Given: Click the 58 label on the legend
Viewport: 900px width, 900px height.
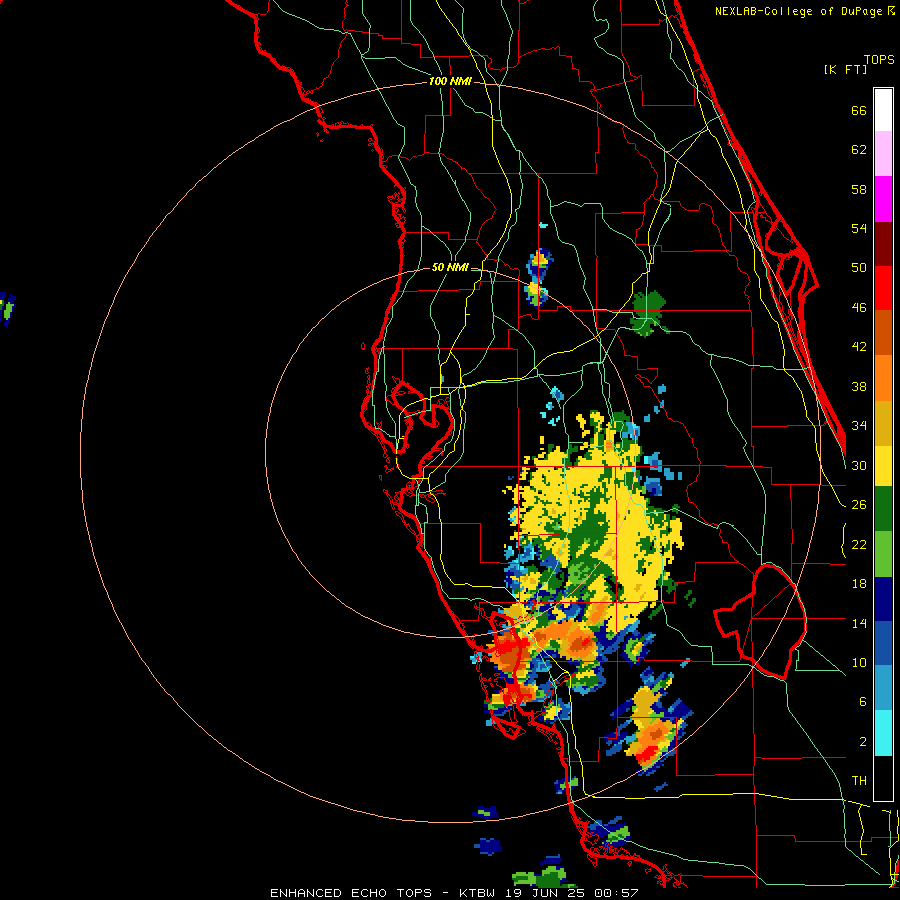Looking at the screenshot, I should (859, 189).
